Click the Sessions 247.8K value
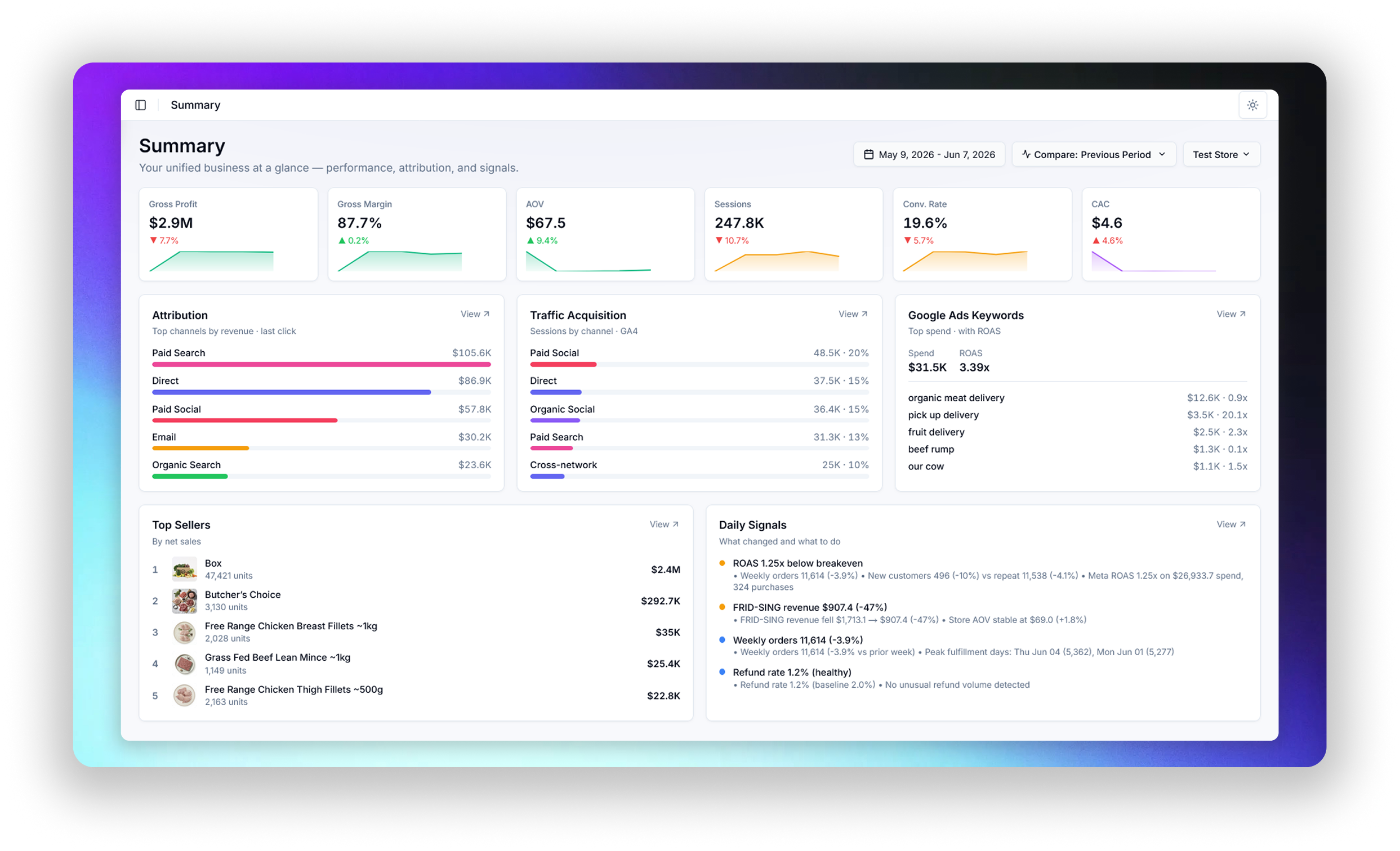This screenshot has width=1400, height=851. click(739, 223)
